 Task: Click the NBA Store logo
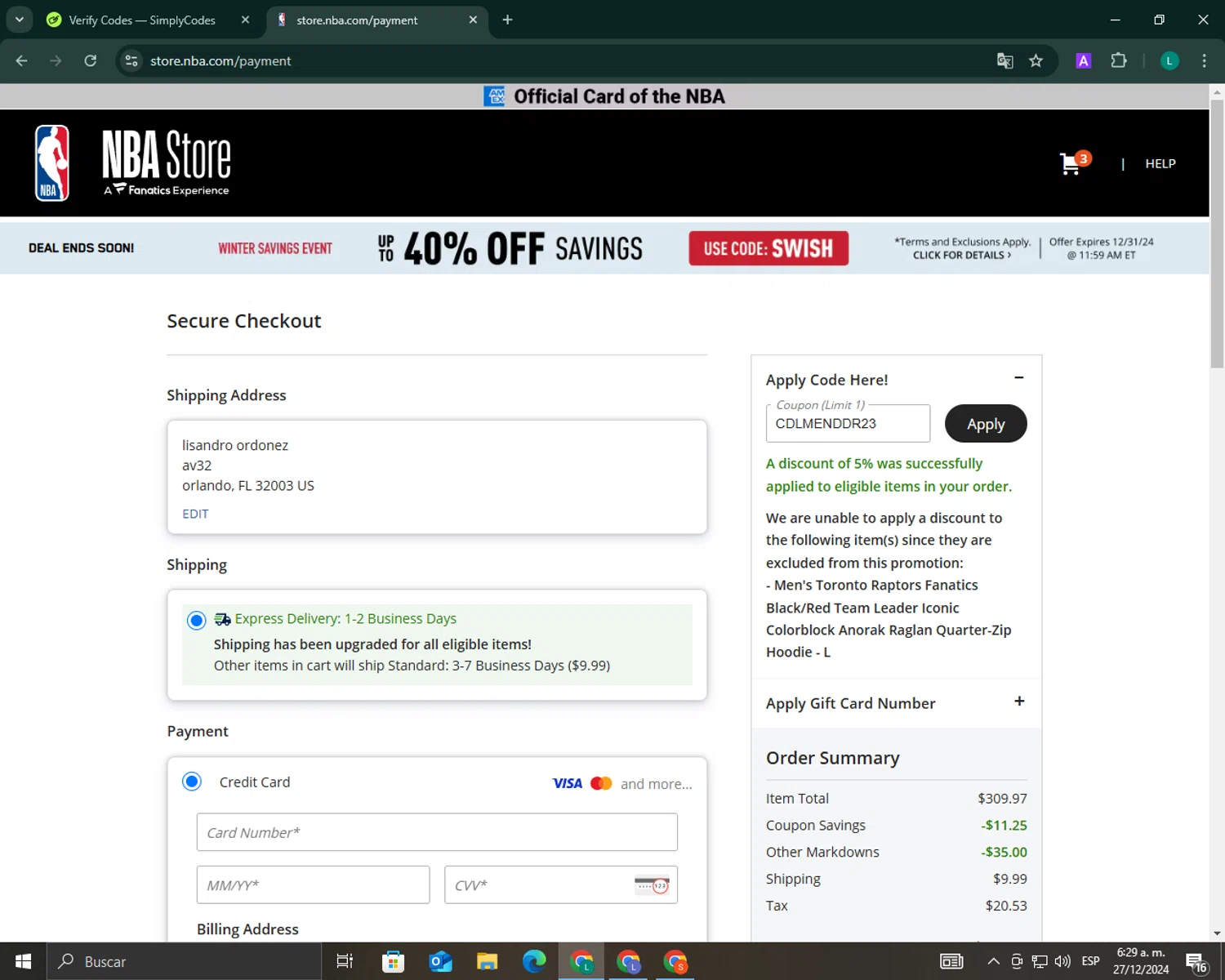click(x=133, y=163)
